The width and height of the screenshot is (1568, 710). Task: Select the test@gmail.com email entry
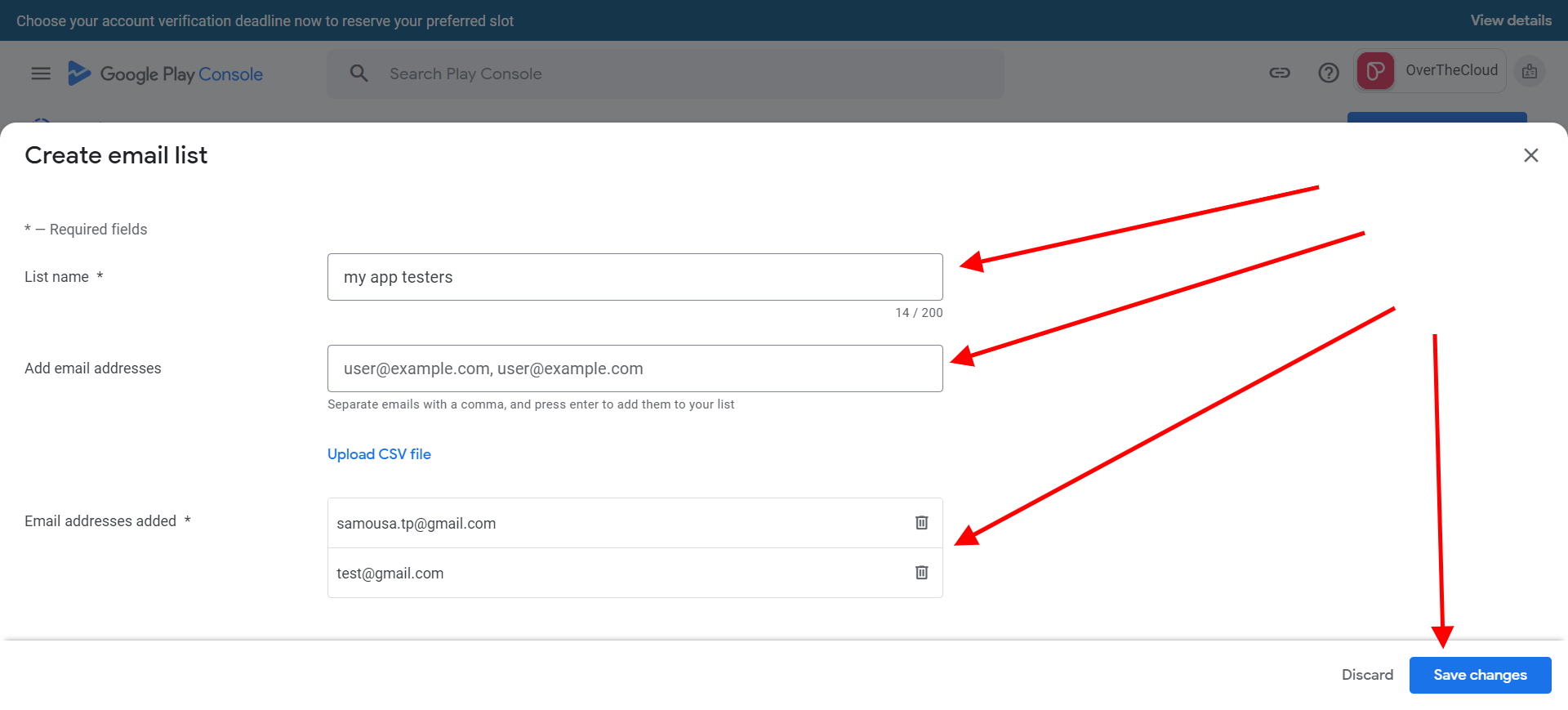pyautogui.click(x=390, y=574)
